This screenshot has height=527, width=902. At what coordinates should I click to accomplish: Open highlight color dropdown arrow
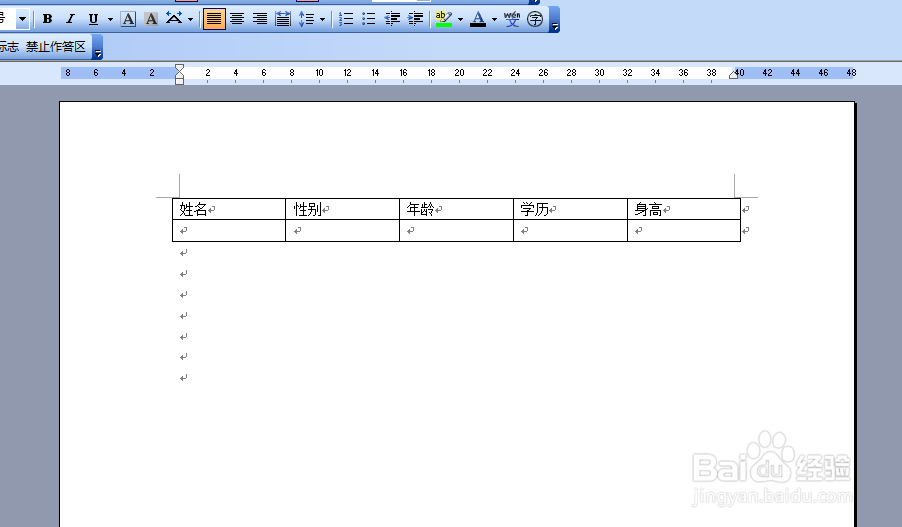click(x=460, y=19)
